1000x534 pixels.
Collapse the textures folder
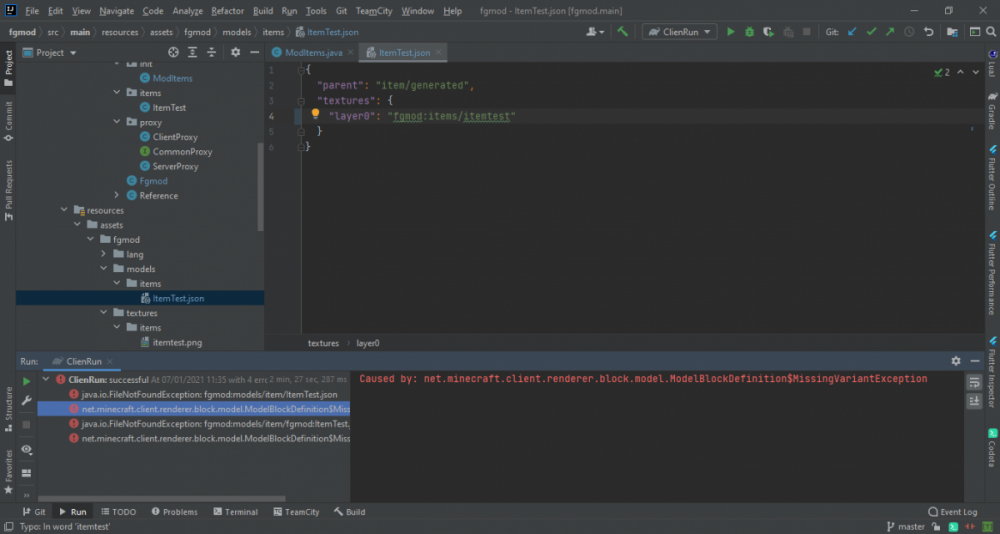click(x=103, y=313)
